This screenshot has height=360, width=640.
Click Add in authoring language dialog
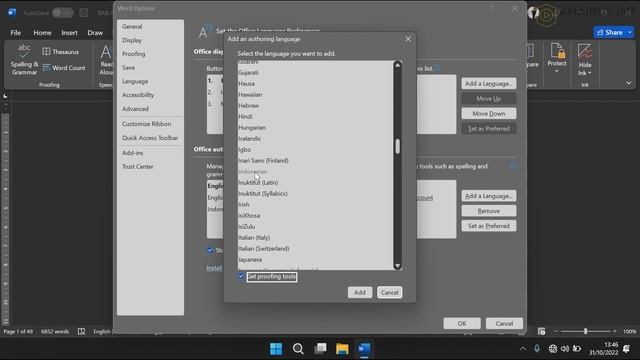coord(360,292)
